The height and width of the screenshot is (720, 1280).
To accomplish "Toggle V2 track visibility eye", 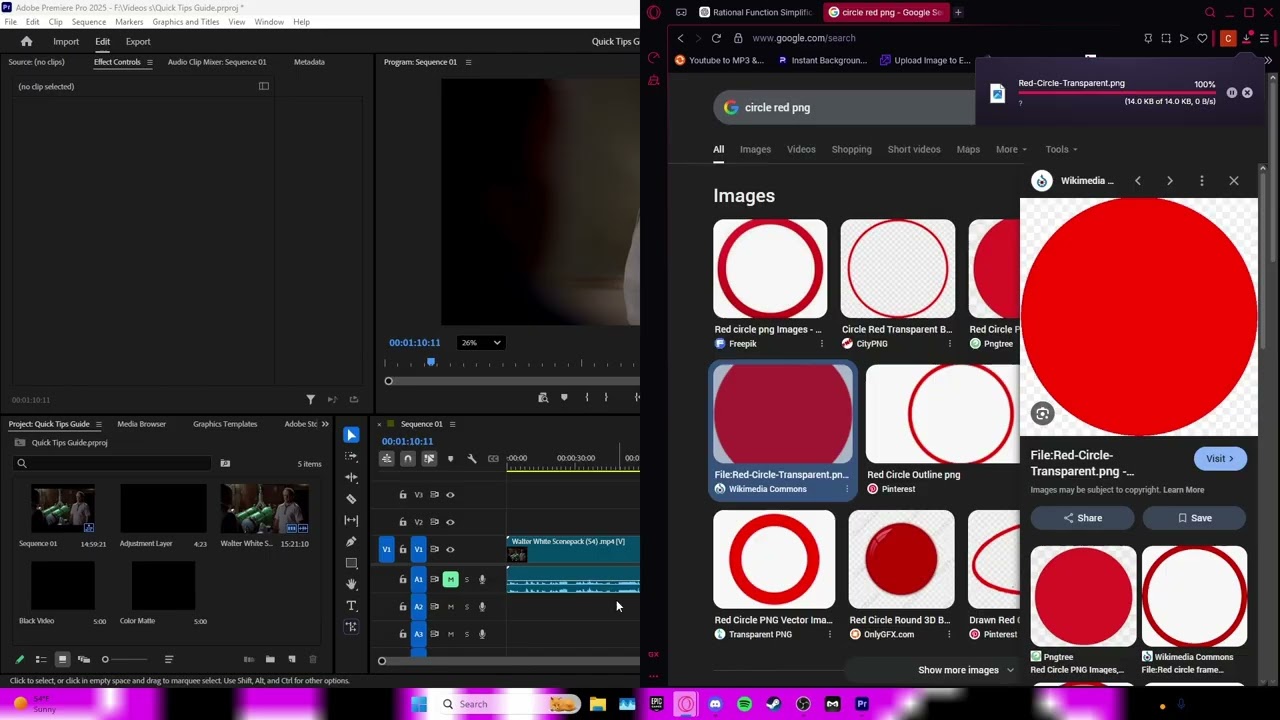I will click(450, 522).
